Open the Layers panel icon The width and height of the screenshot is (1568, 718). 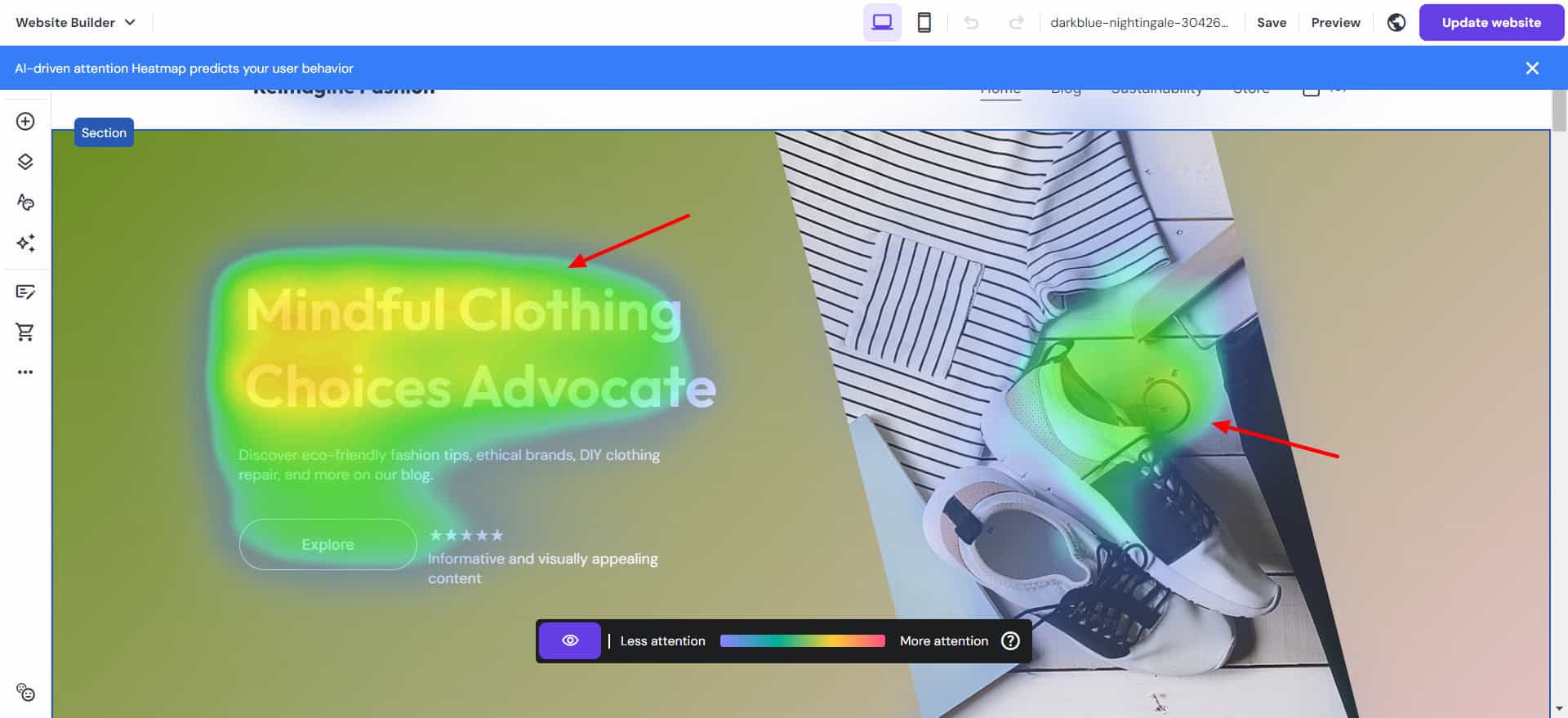point(25,162)
